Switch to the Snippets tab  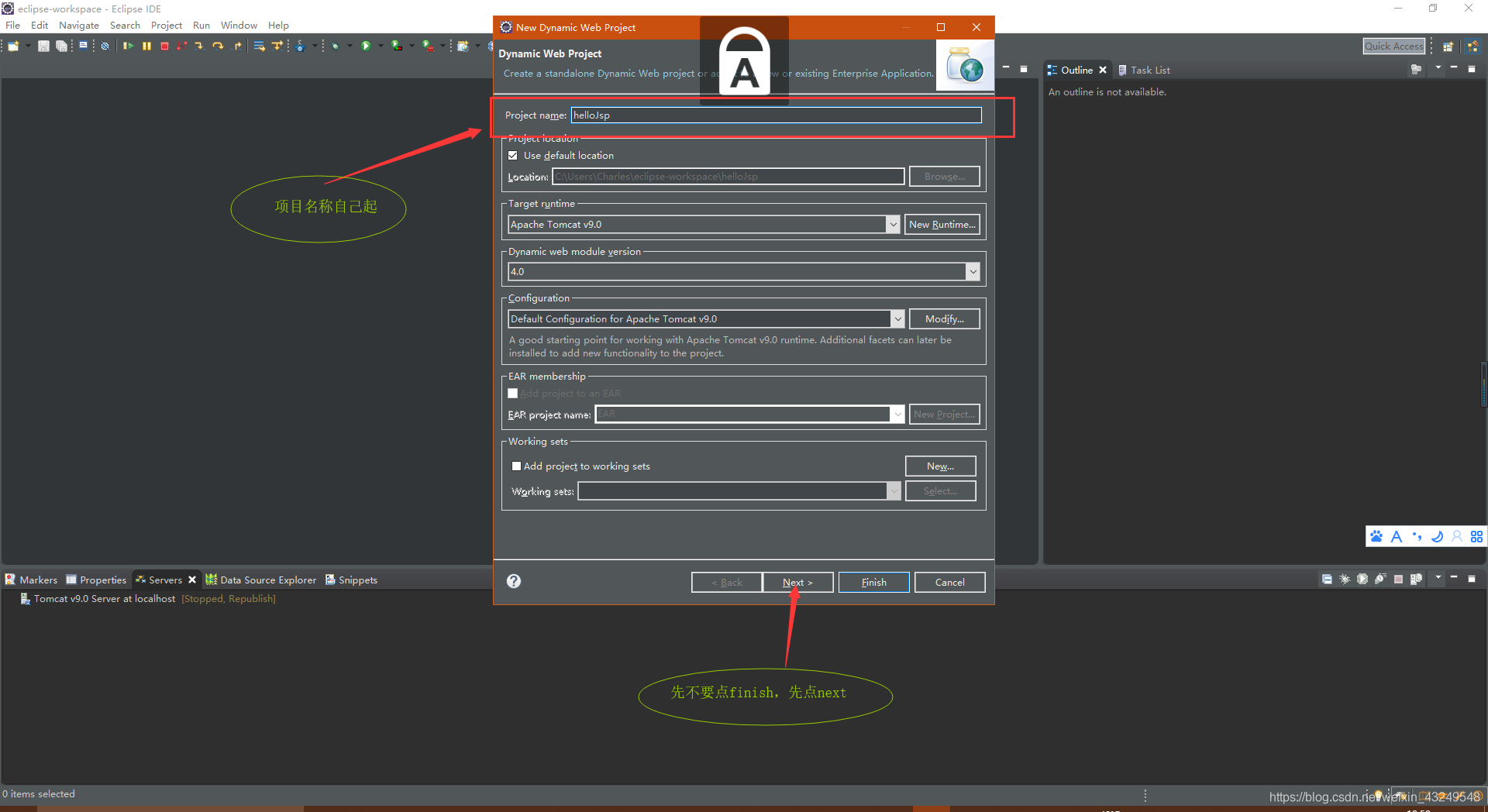[352, 580]
